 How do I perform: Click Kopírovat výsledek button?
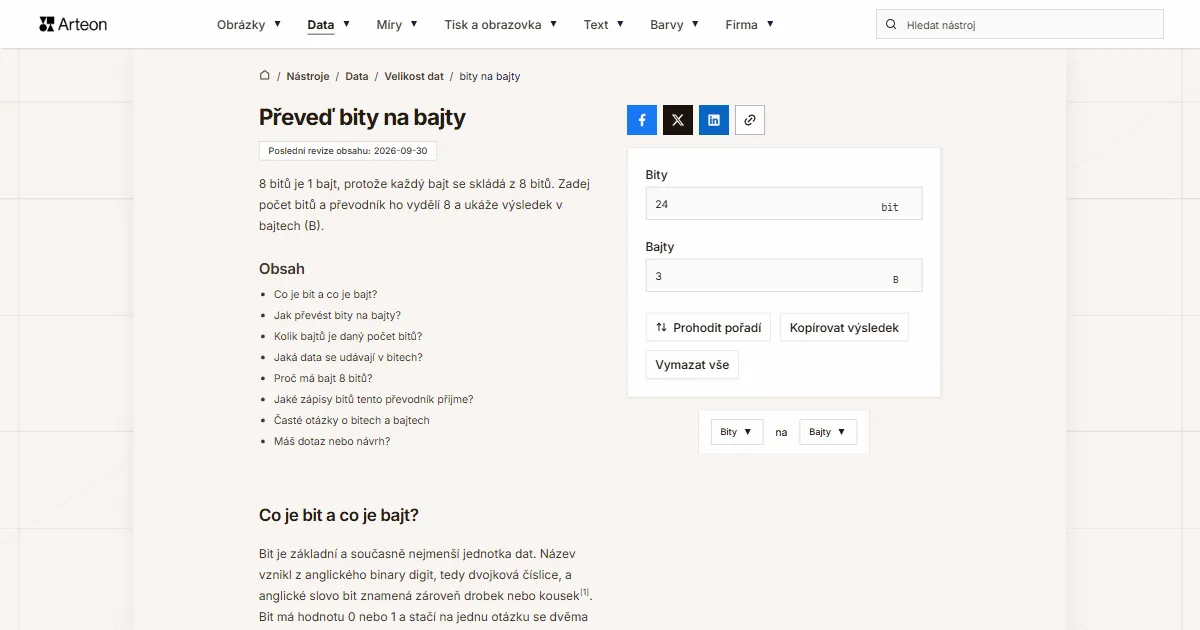(844, 327)
